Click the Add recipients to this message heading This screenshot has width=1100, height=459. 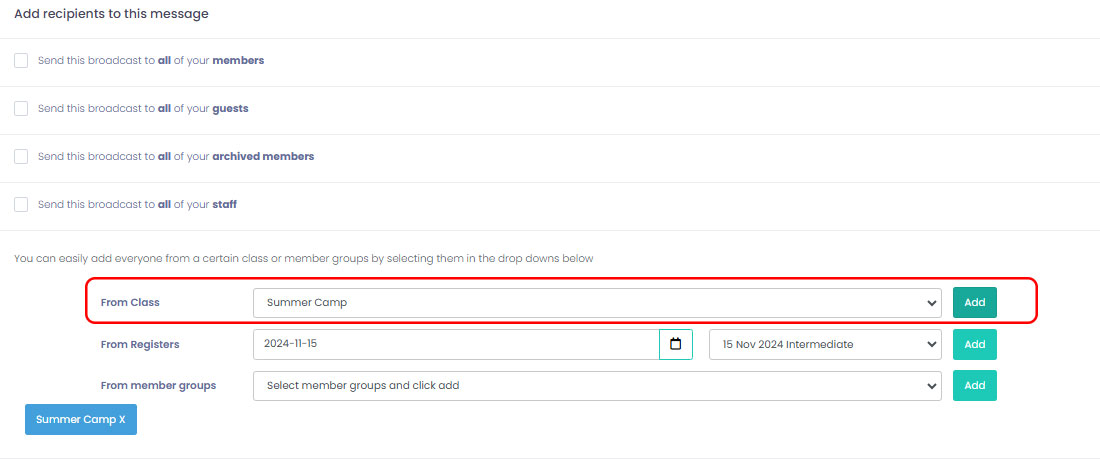111,15
